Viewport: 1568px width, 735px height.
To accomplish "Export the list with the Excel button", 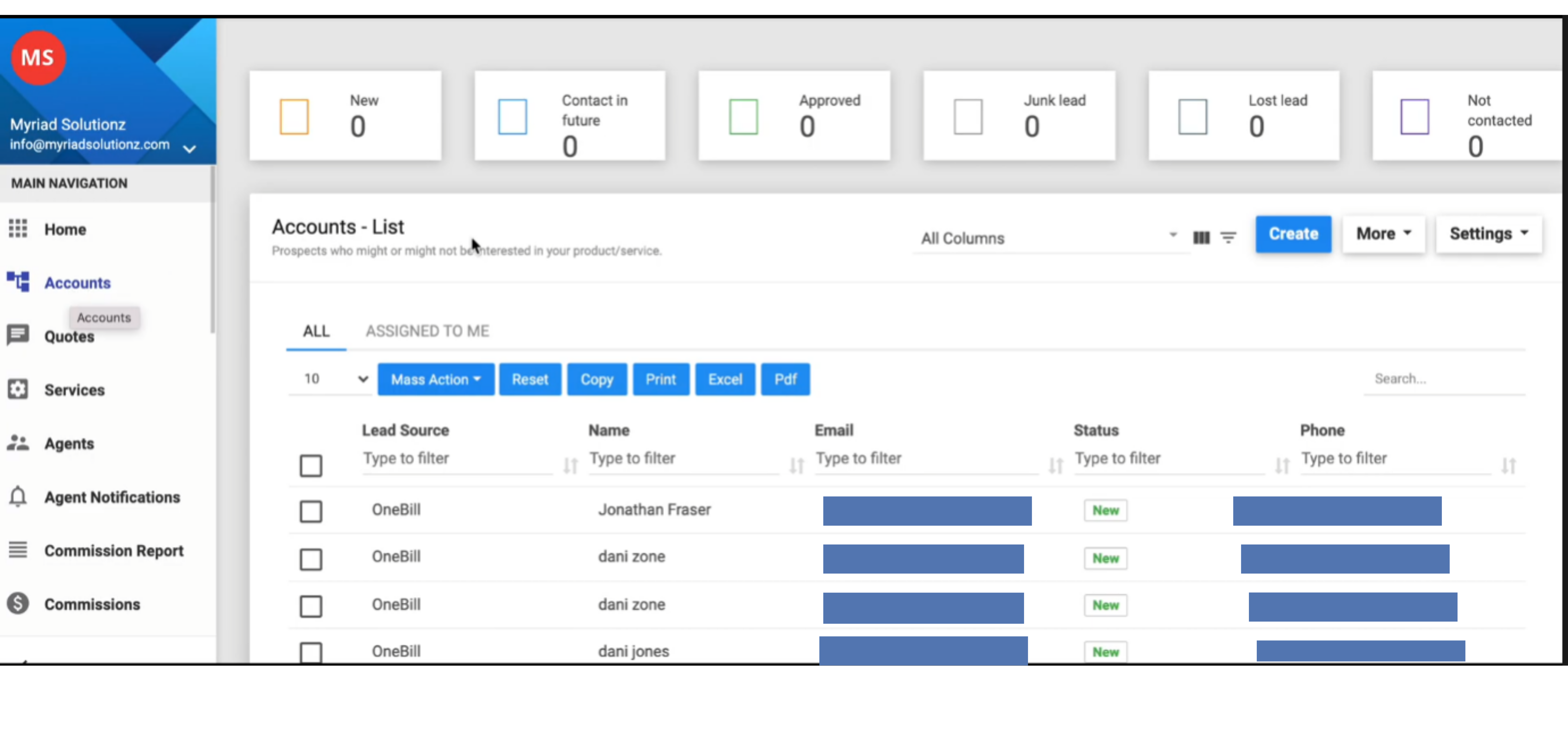I will 724,379.
